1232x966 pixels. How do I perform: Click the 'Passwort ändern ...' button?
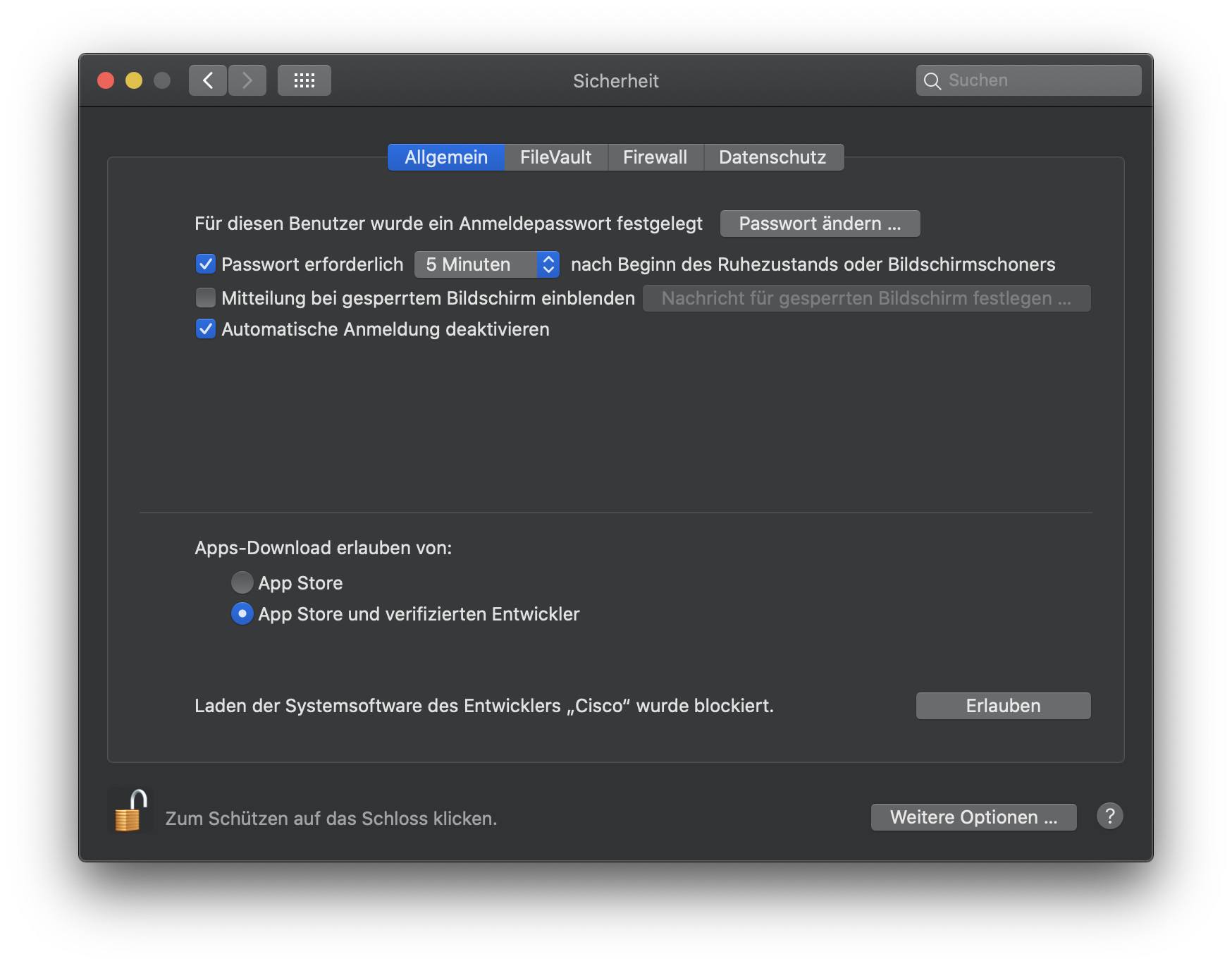[820, 224]
